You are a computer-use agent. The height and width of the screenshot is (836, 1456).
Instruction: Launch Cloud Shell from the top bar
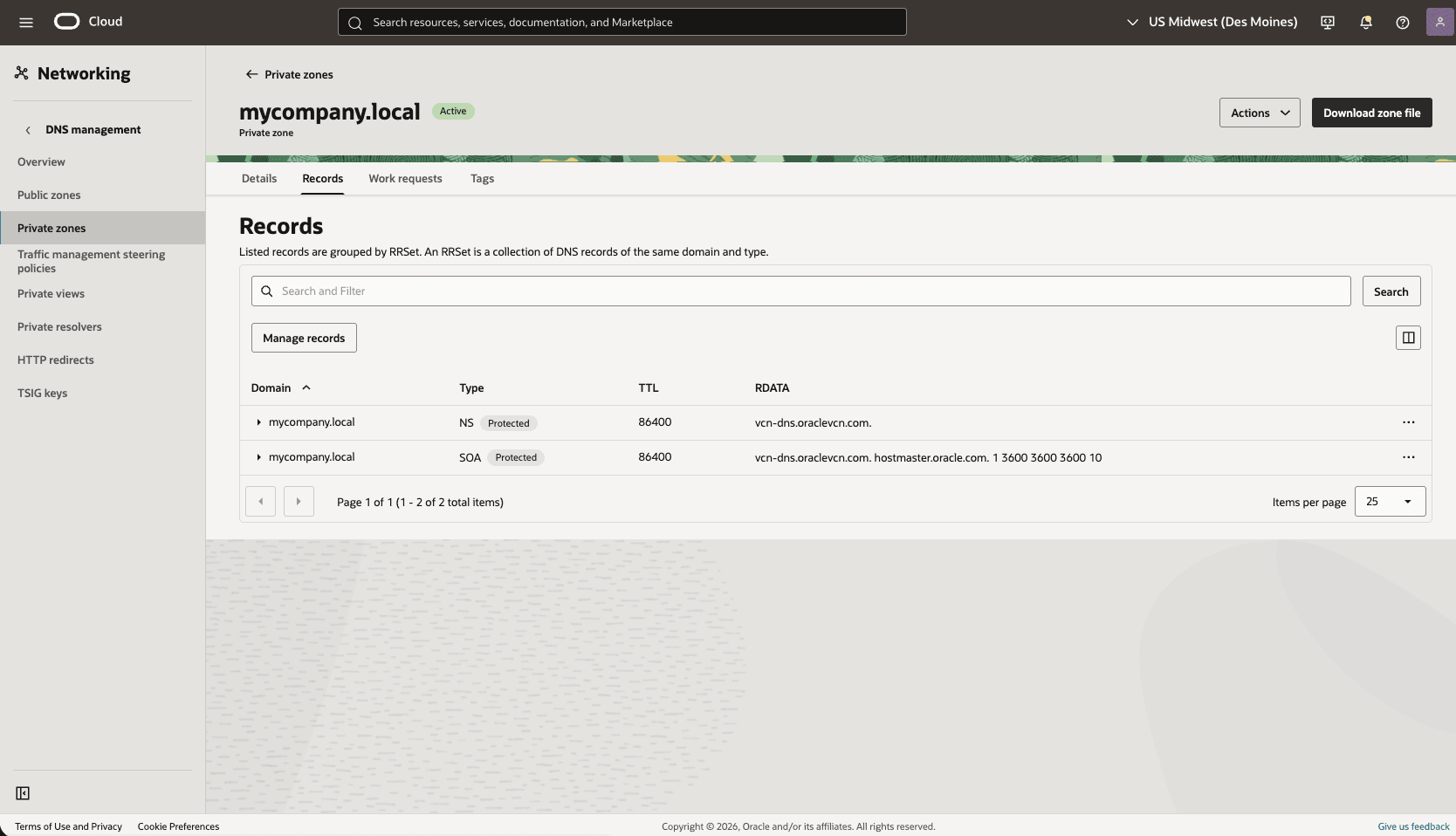click(x=1326, y=22)
